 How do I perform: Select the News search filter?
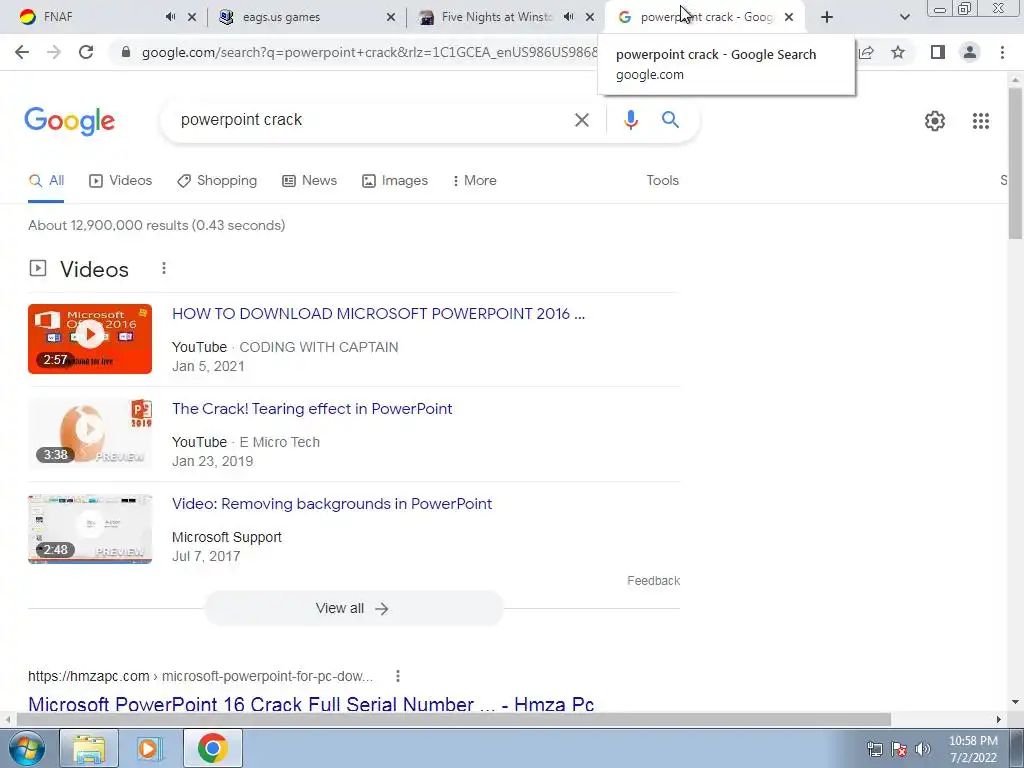click(x=310, y=181)
